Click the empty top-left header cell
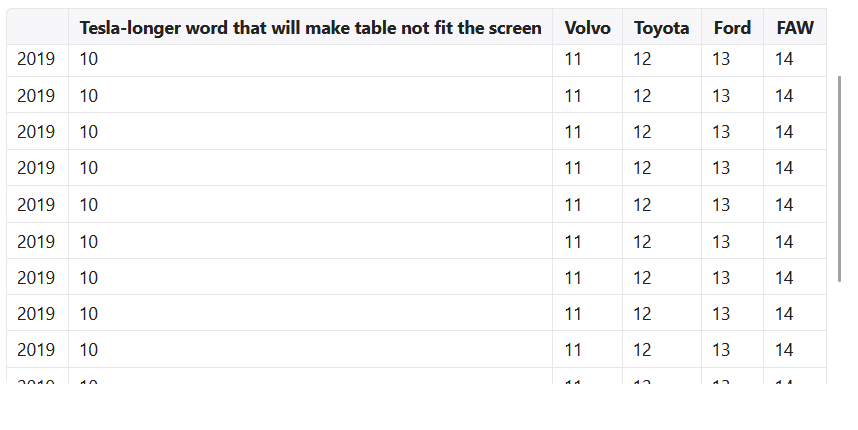Viewport: 858px width, 430px height. tap(37, 28)
